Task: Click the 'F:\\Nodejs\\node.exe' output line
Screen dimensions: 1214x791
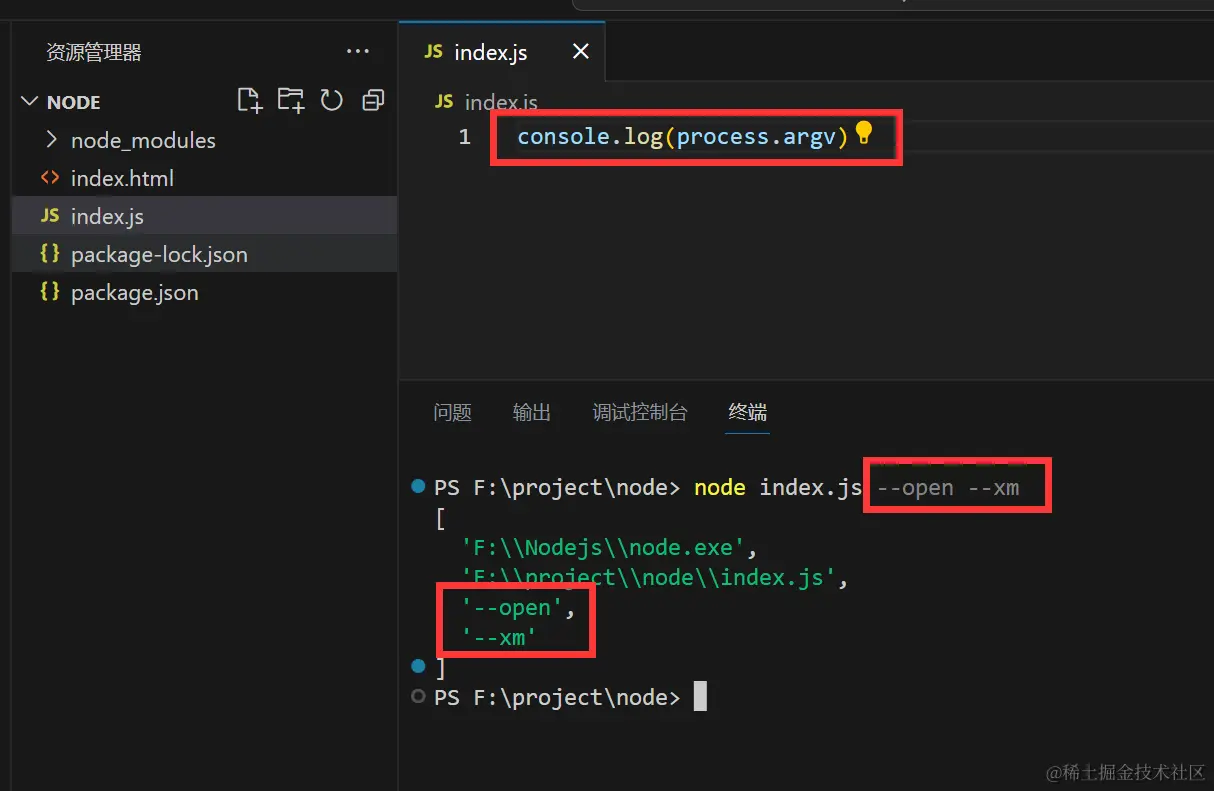Action: coord(609,547)
